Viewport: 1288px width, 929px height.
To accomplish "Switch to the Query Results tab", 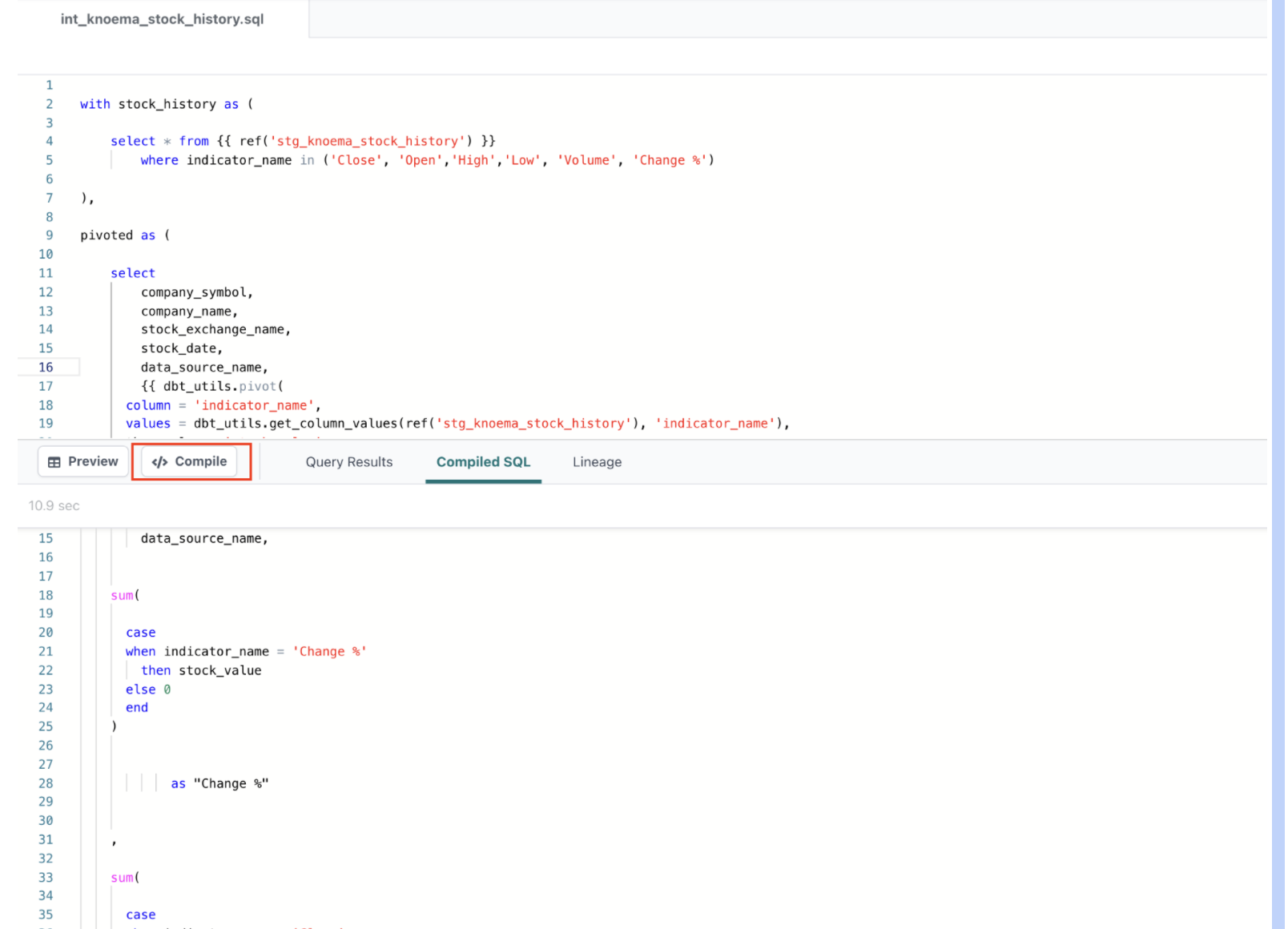I will (348, 462).
